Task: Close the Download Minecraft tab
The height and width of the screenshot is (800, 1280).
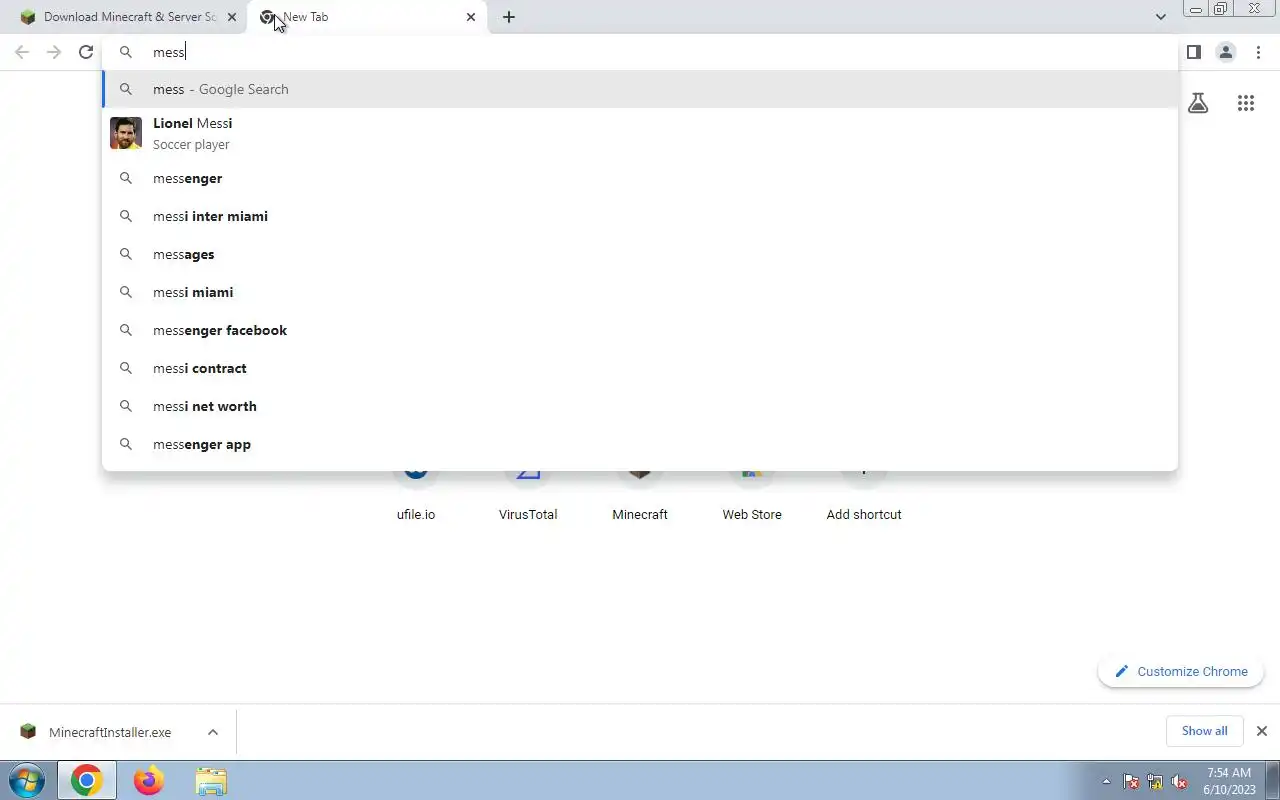Action: click(x=232, y=17)
